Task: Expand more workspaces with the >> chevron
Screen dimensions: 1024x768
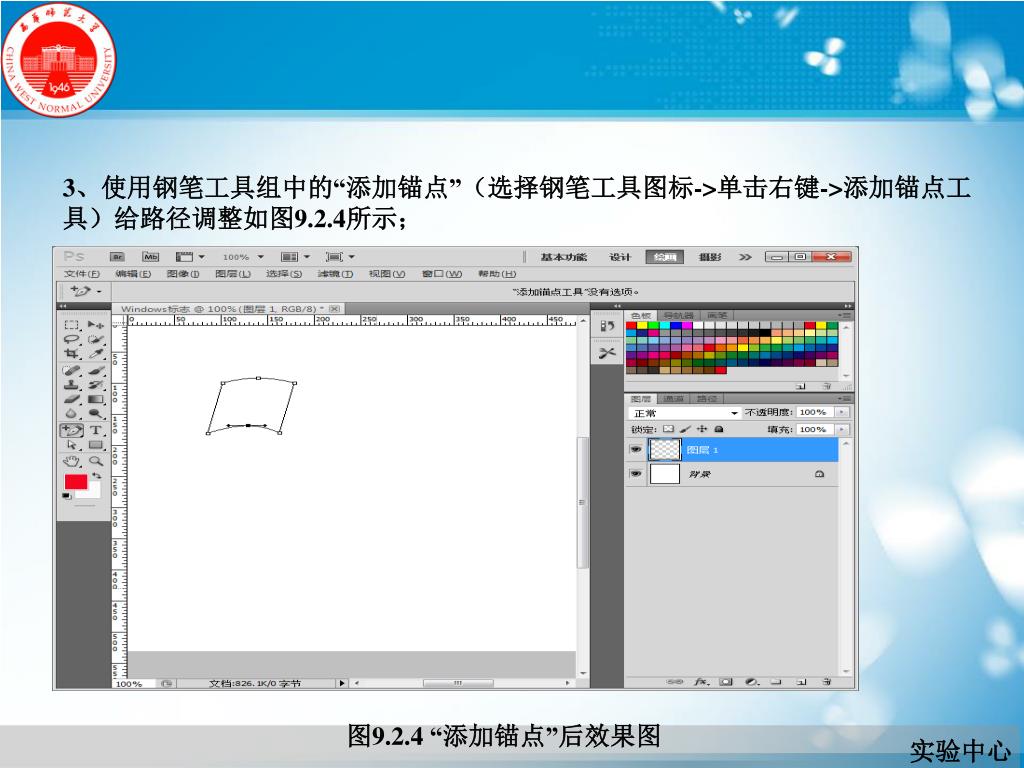Action: pyautogui.click(x=745, y=257)
